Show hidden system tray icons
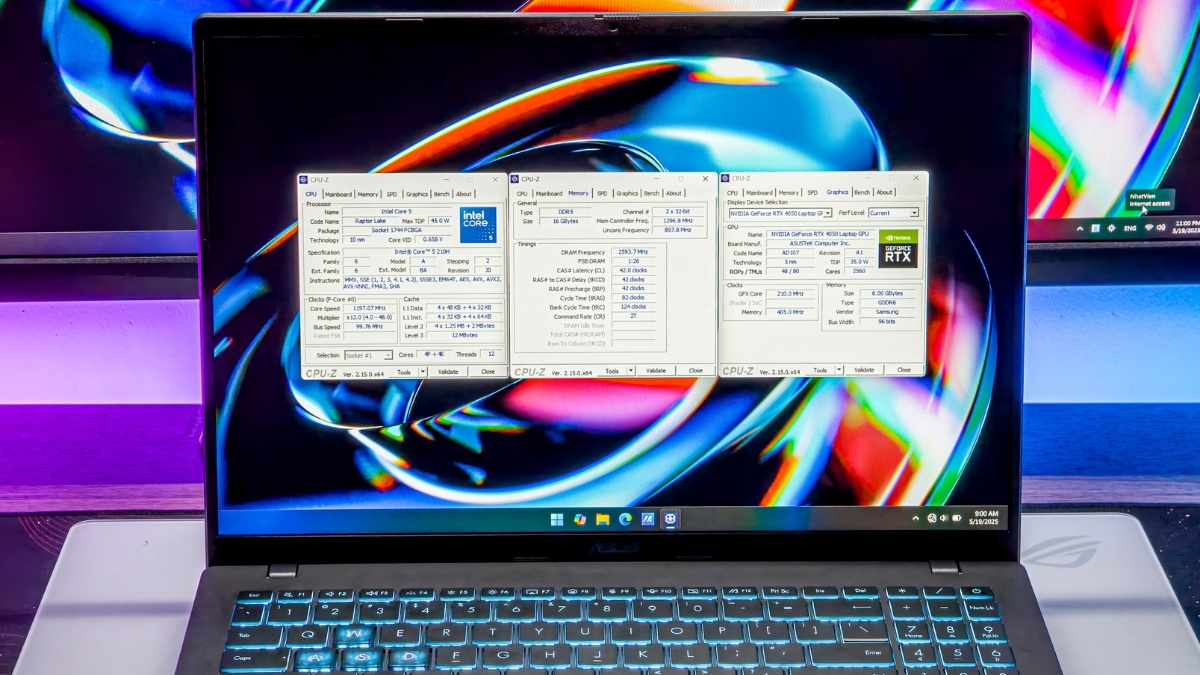Viewport: 1200px width, 675px height. click(915, 518)
